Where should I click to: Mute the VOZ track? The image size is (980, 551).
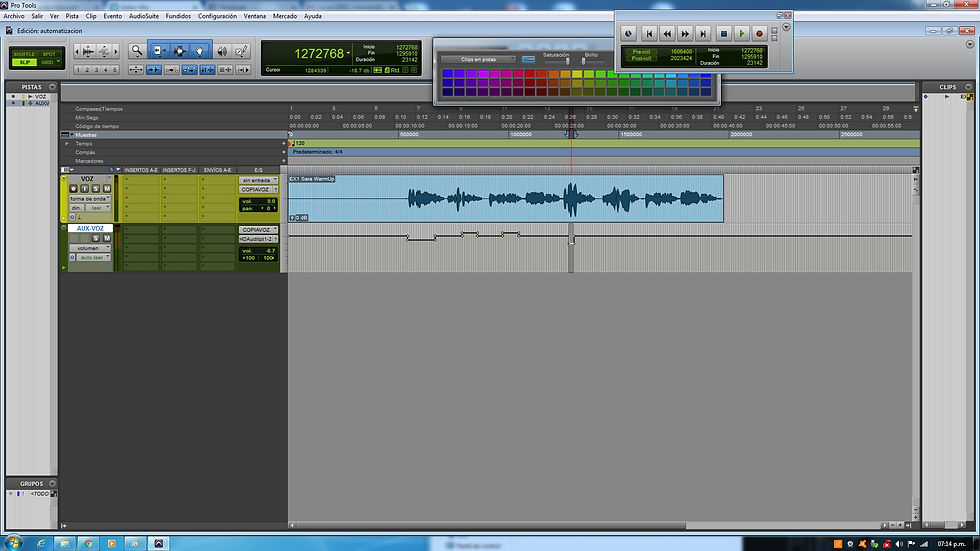107,188
